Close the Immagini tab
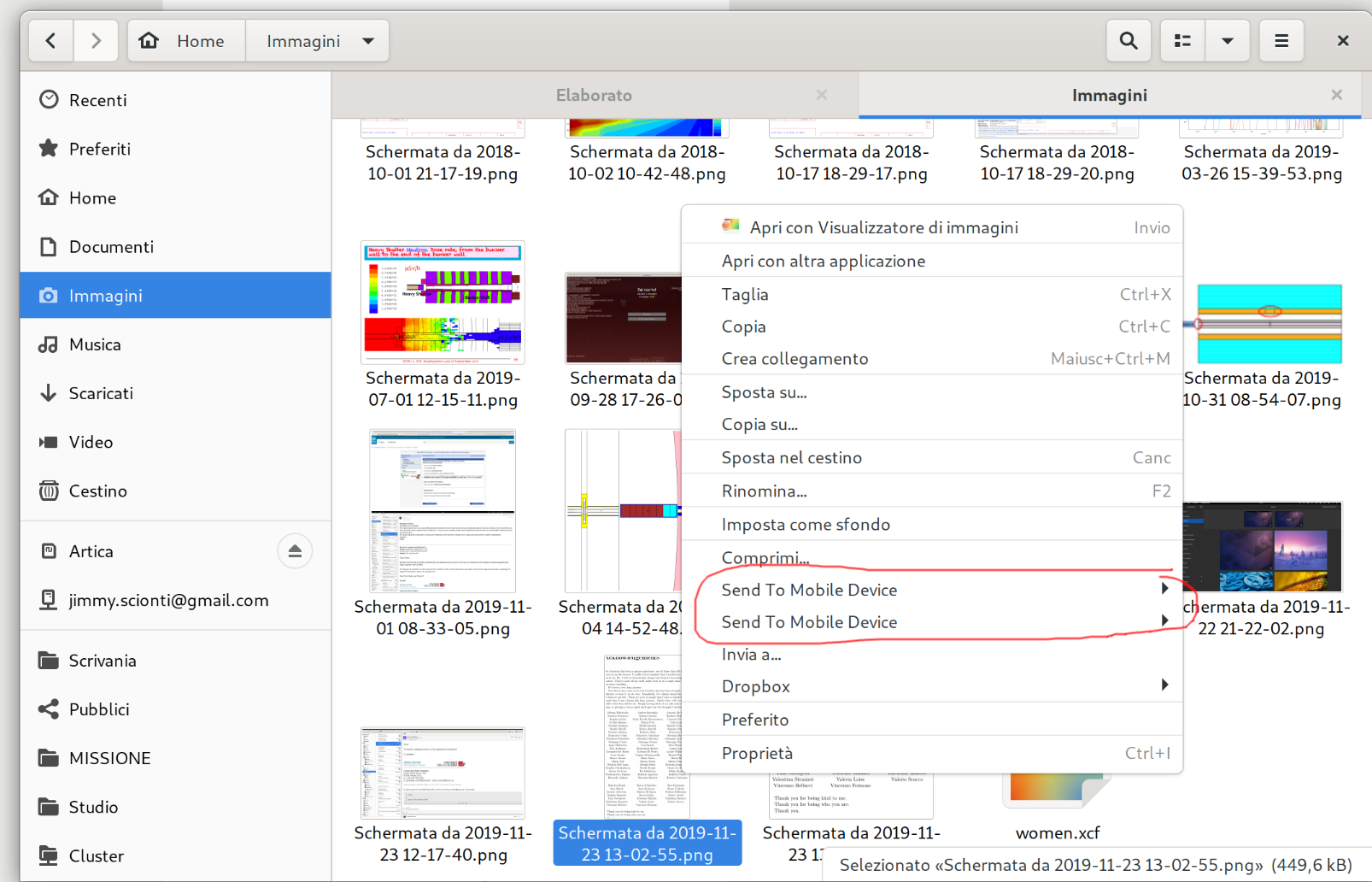 coord(1337,95)
